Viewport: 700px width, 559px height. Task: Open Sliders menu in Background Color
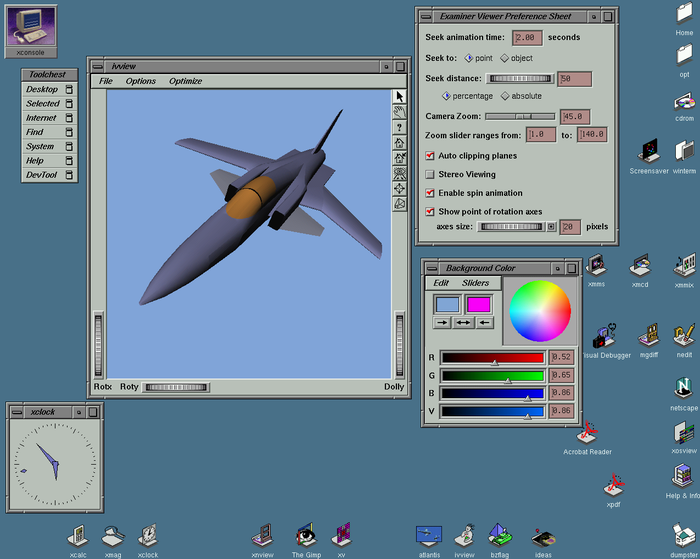(x=475, y=283)
